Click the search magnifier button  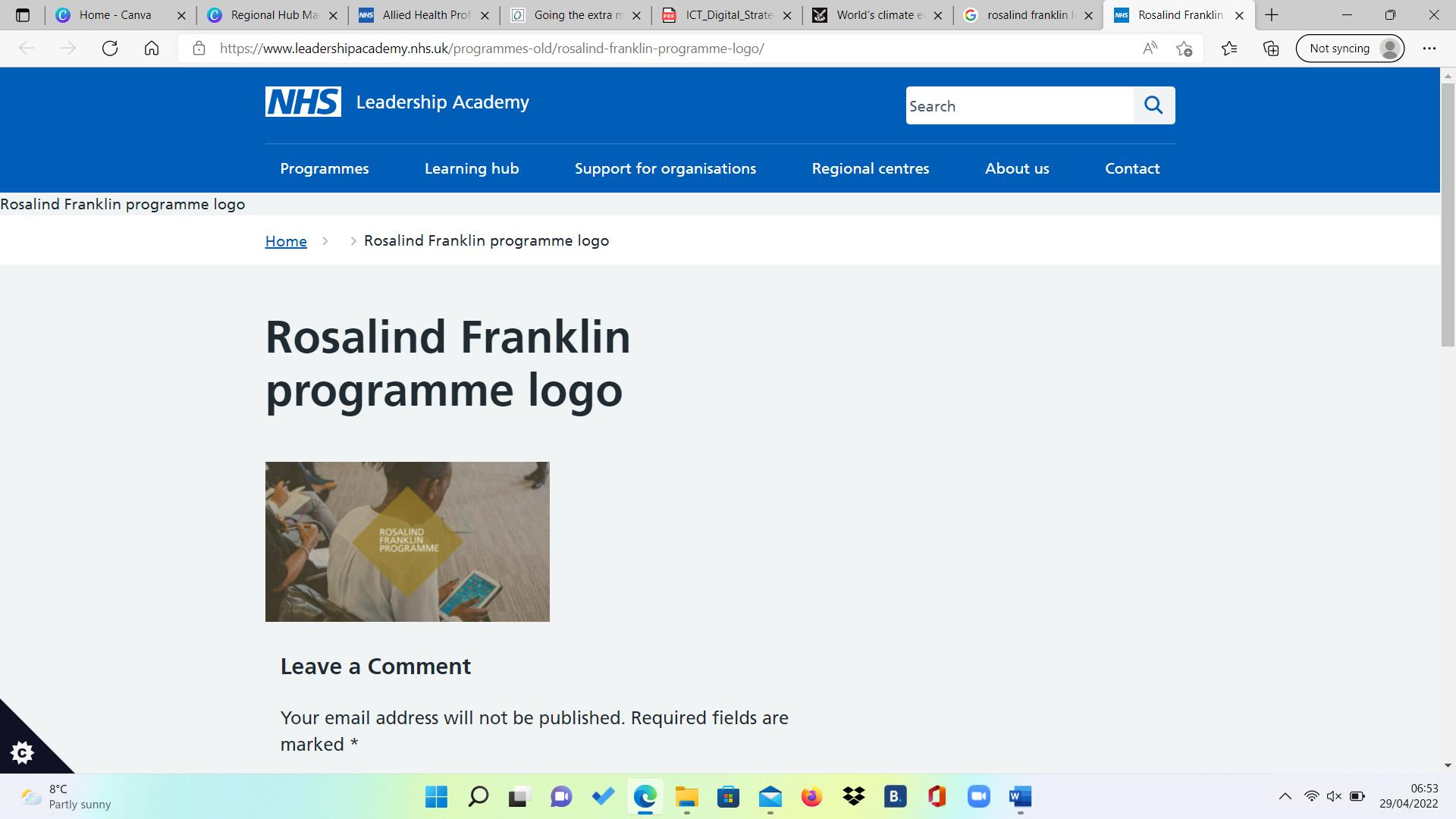pyautogui.click(x=1154, y=105)
